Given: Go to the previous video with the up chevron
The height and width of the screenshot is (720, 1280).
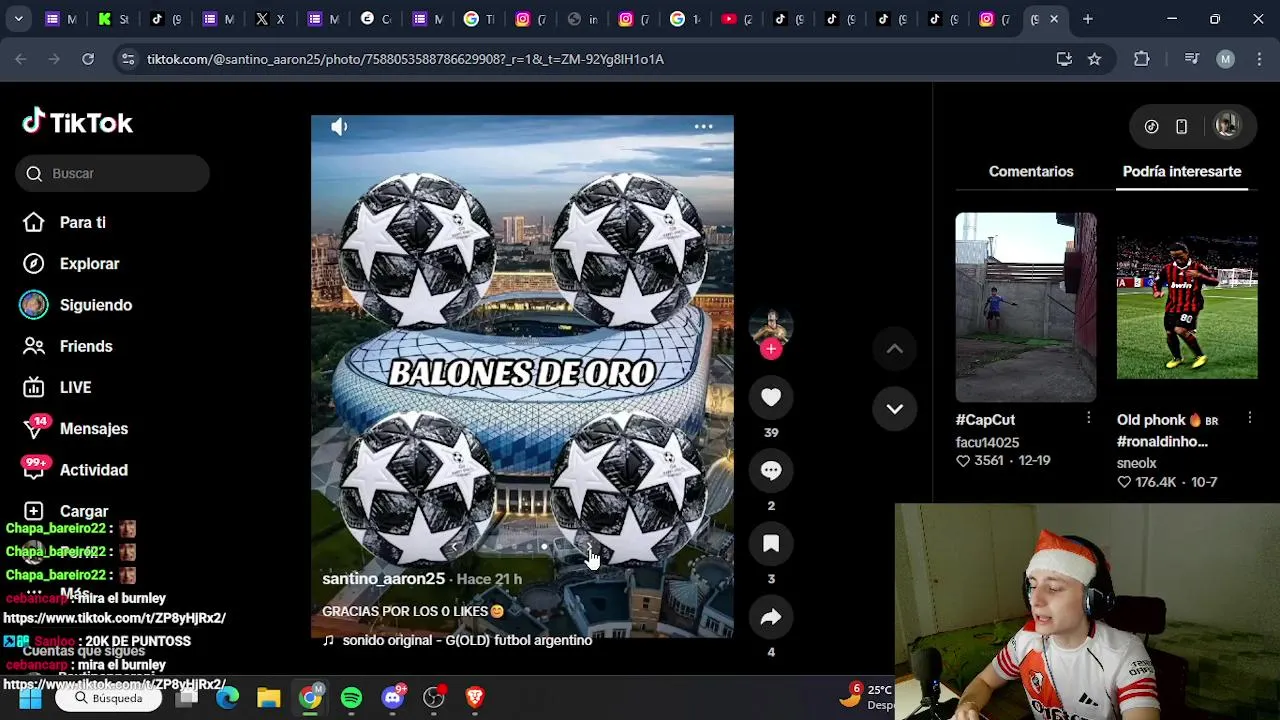Looking at the screenshot, I should [x=895, y=349].
